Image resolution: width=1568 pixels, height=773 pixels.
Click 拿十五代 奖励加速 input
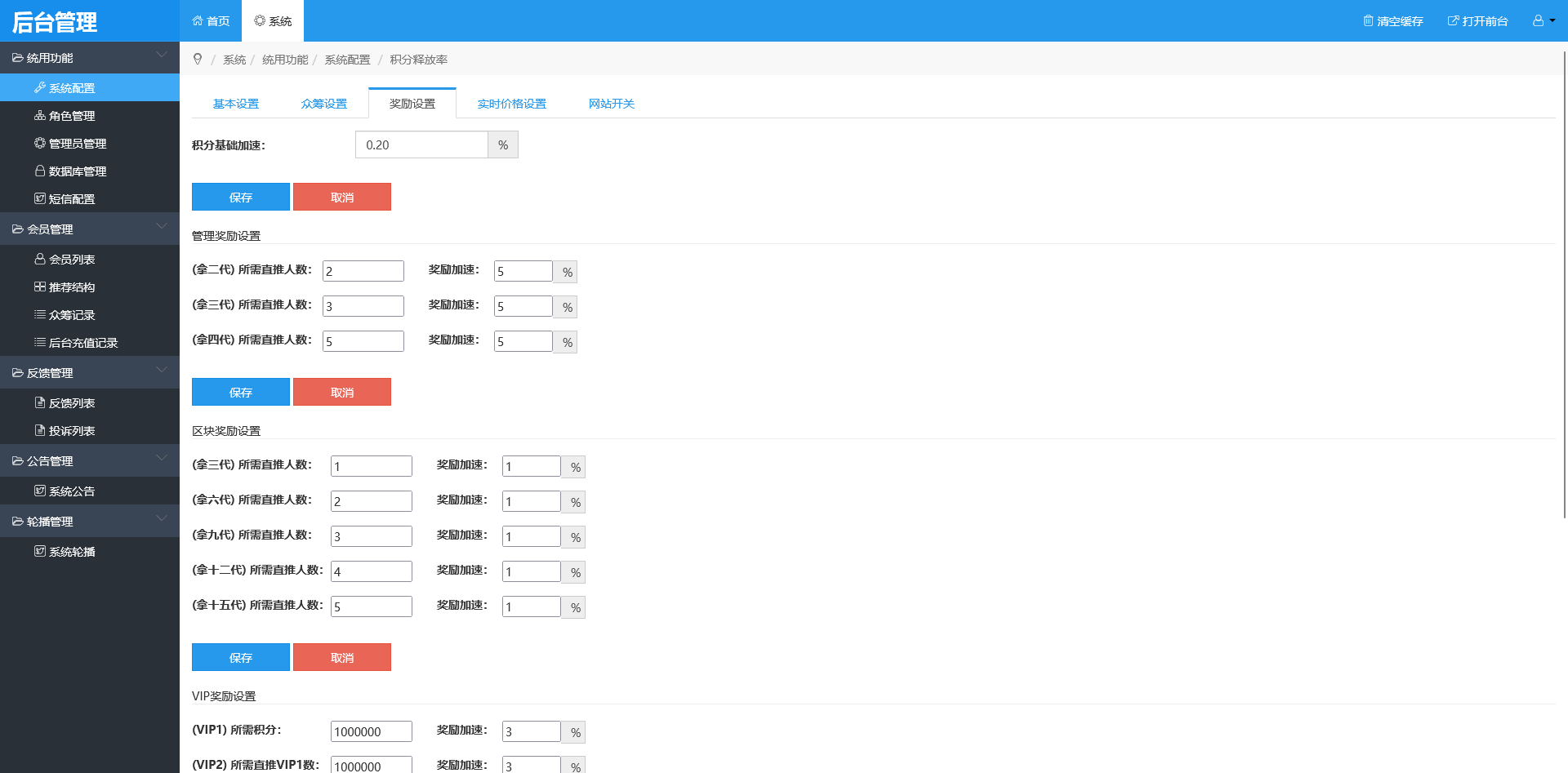pos(532,606)
